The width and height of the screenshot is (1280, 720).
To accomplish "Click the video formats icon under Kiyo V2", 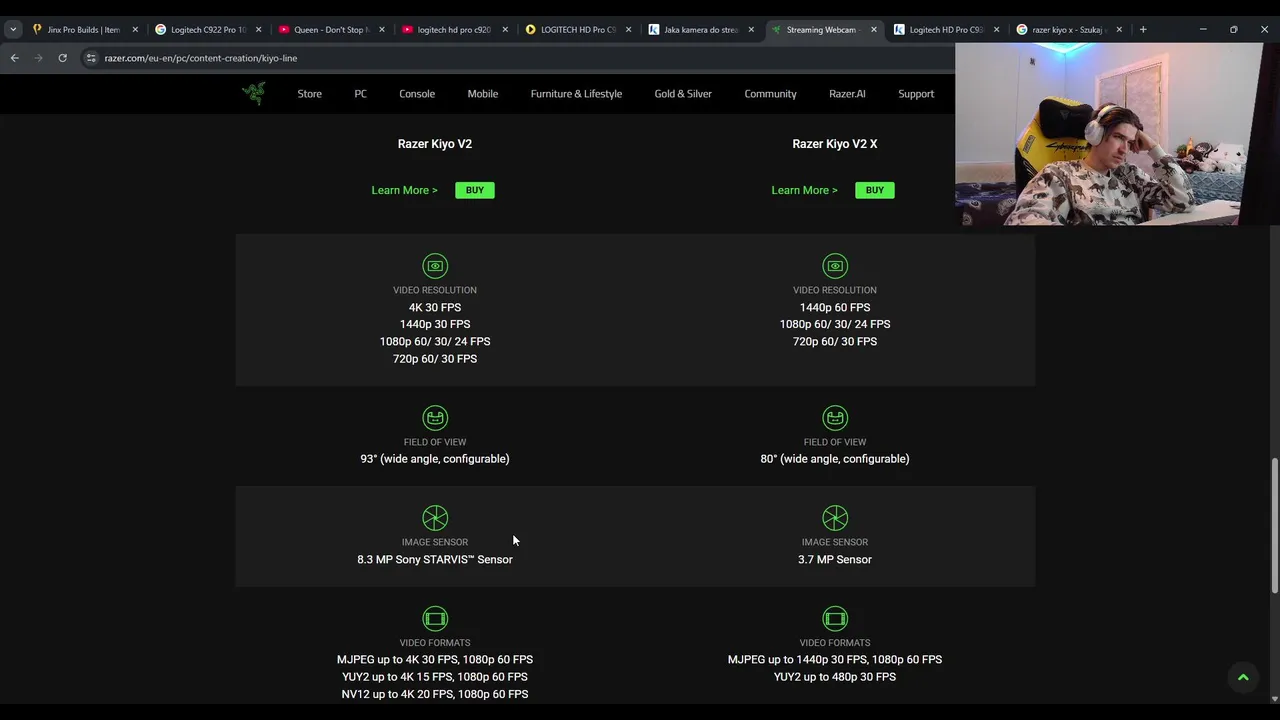I will tap(435, 619).
